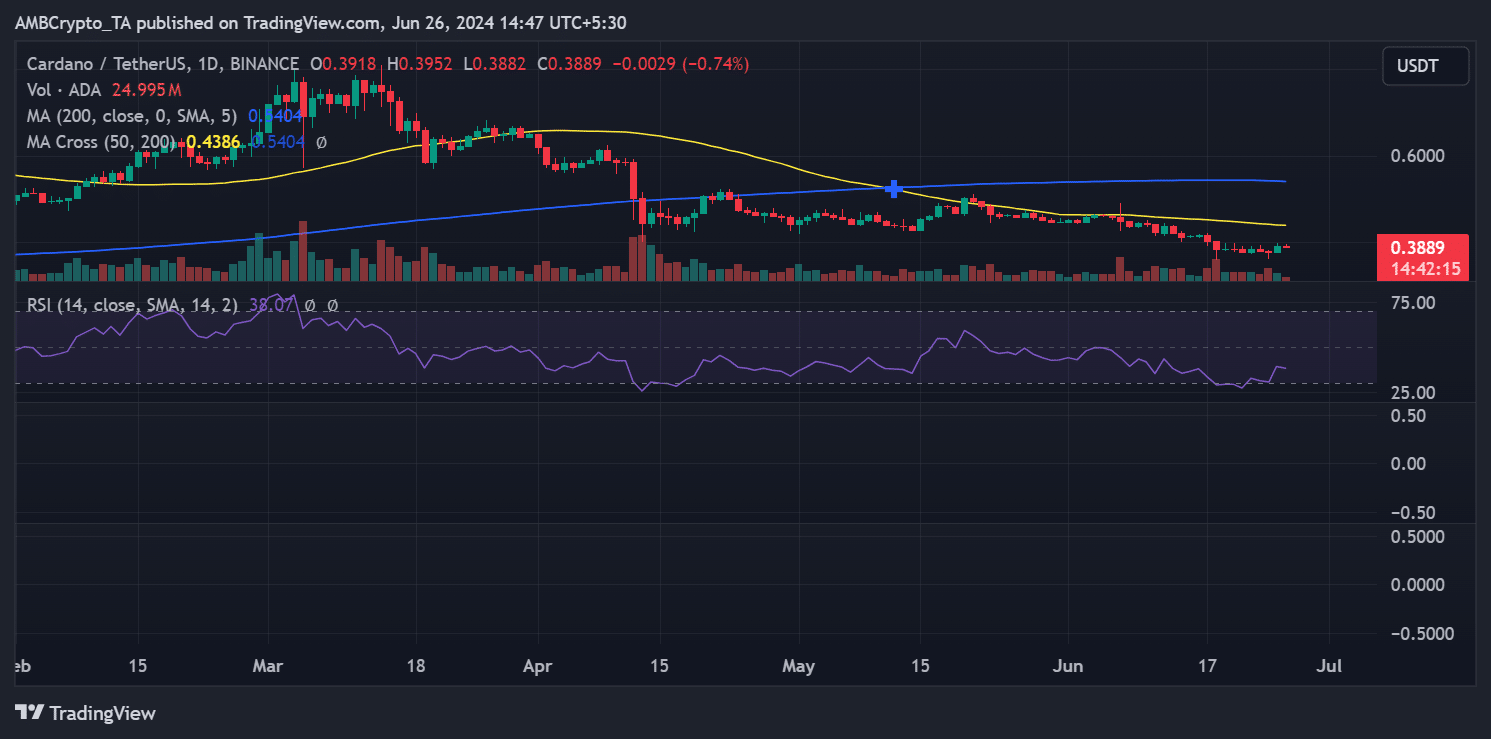Click the RSI upper band dashed line
The width and height of the screenshot is (1491, 739).
pos(695,312)
